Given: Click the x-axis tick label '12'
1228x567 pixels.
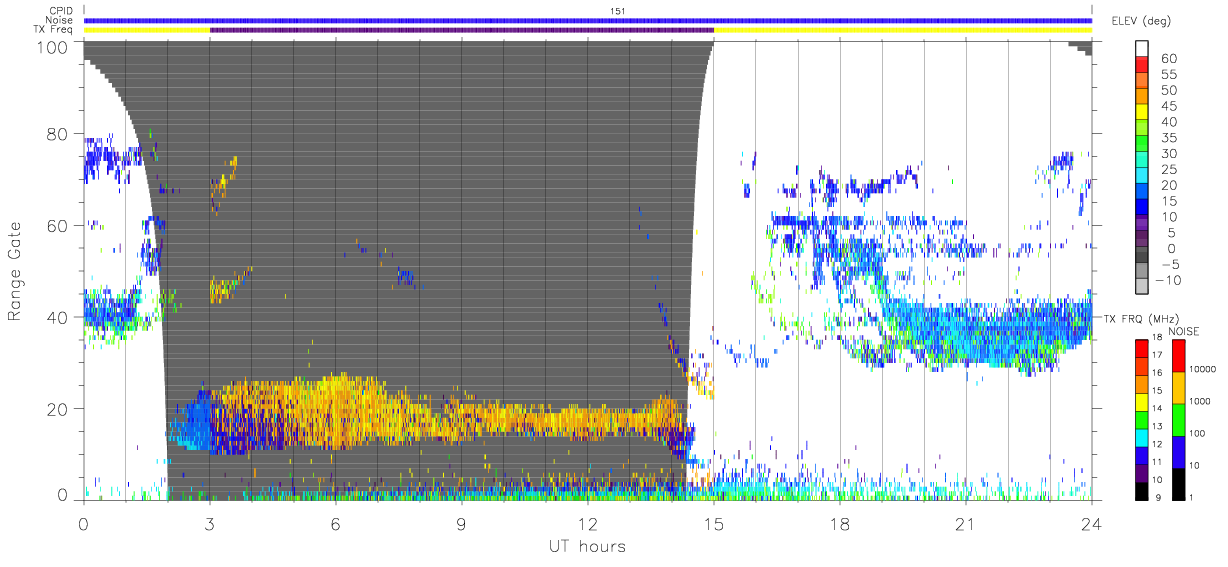Looking at the screenshot, I should [x=588, y=523].
